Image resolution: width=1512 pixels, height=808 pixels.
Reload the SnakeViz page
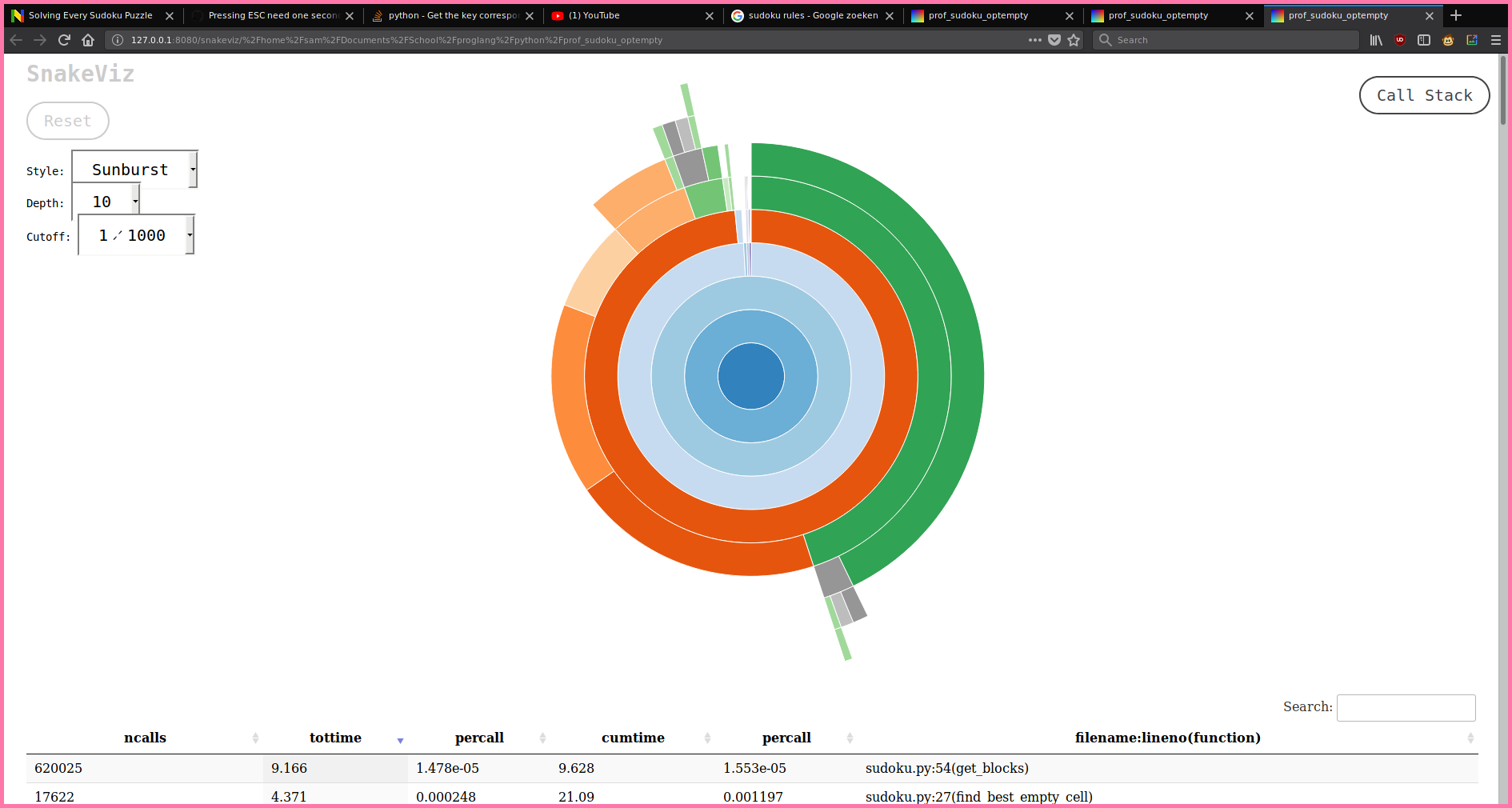click(64, 40)
